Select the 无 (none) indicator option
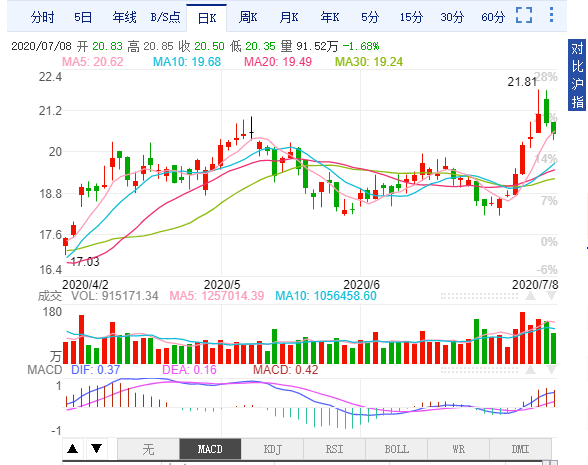588x465 pixels. (x=148, y=449)
